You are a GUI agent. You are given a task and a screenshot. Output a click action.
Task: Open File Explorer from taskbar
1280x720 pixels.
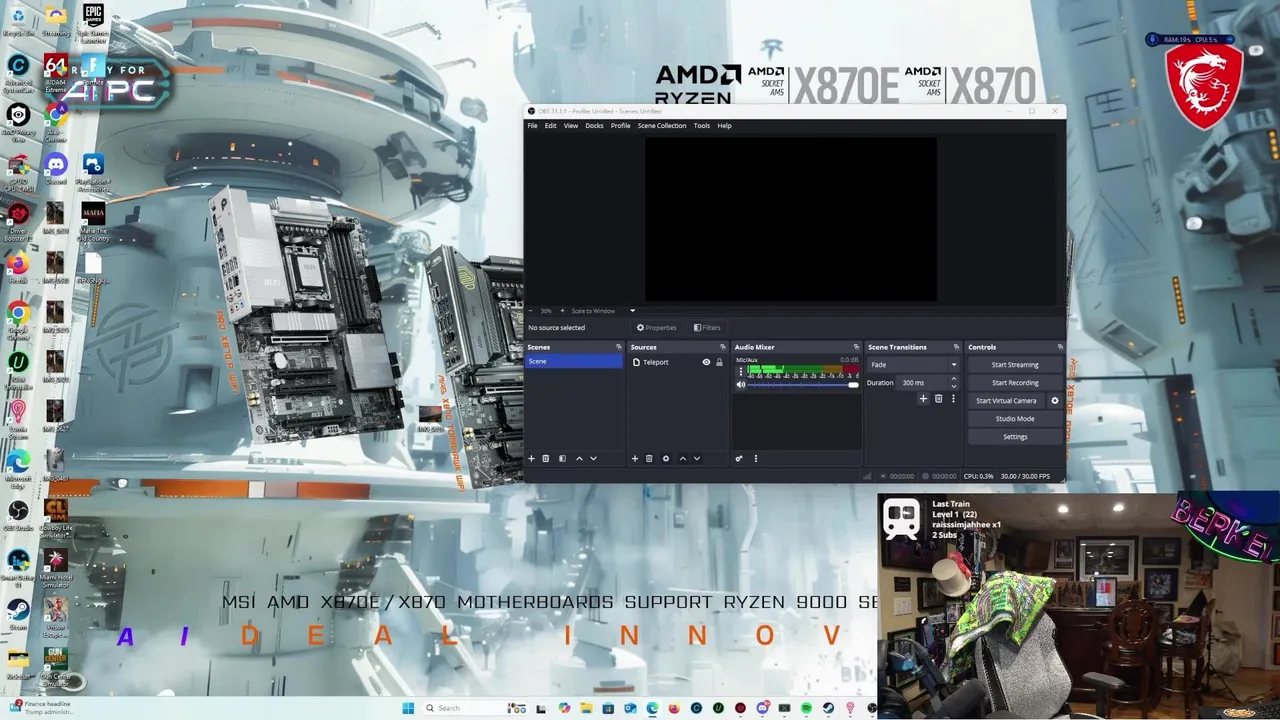(586, 708)
